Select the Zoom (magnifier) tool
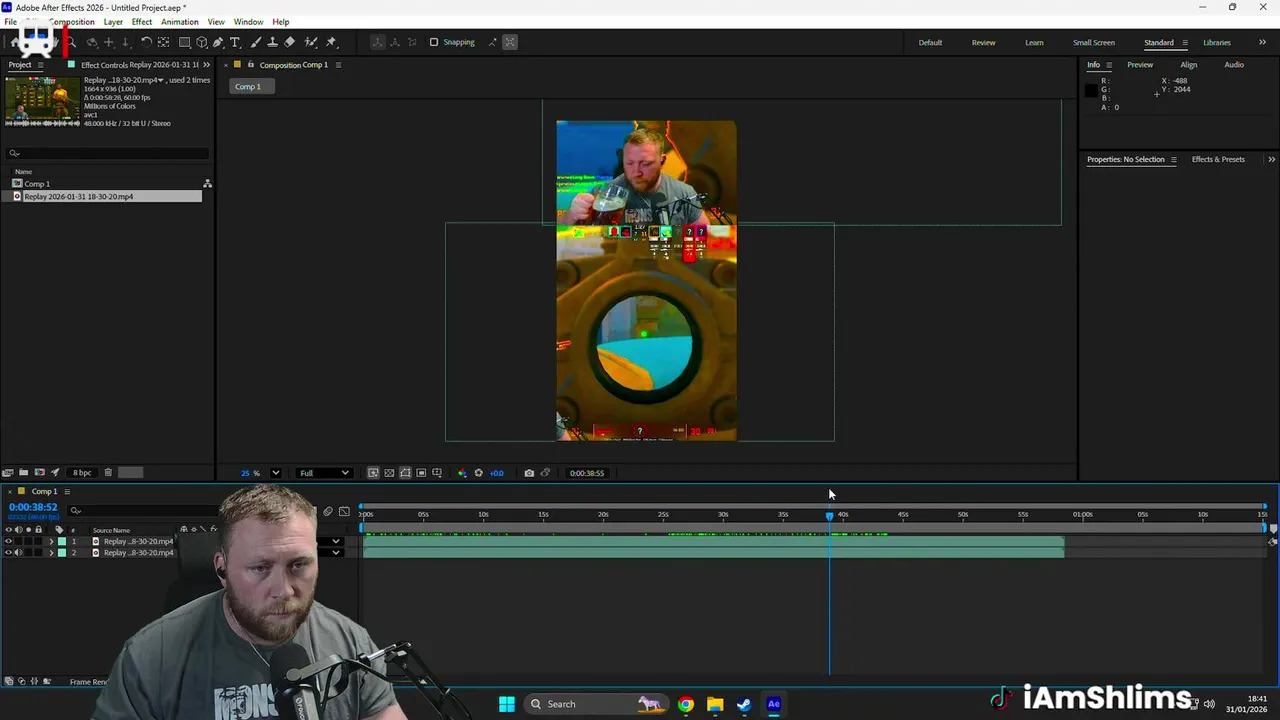Screen dimensions: 1280x720 tap(72, 42)
